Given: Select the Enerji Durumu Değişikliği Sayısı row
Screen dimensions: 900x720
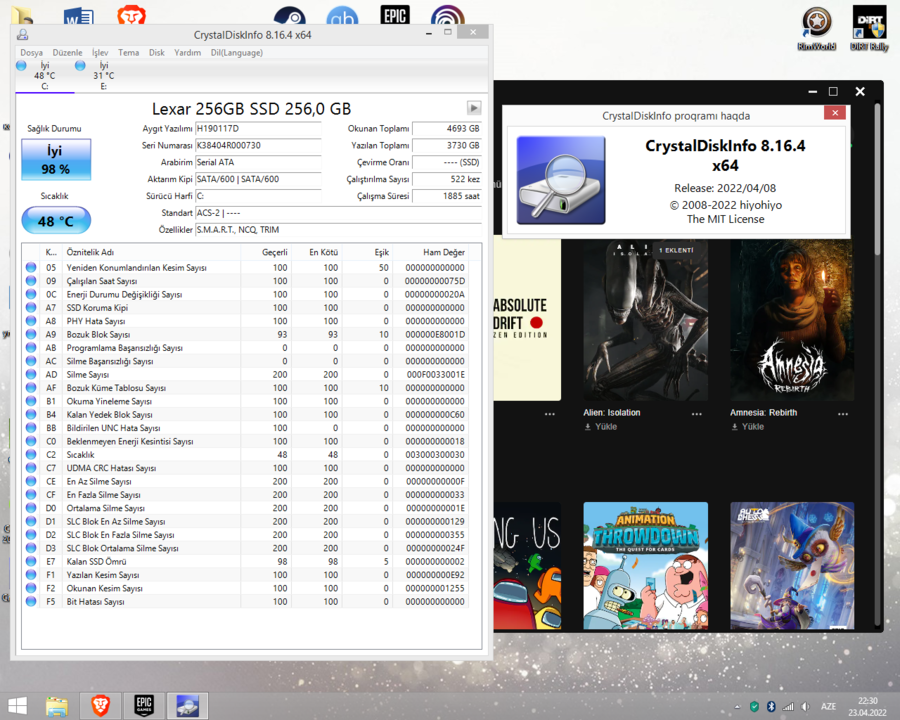Looking at the screenshot, I should [x=245, y=295].
